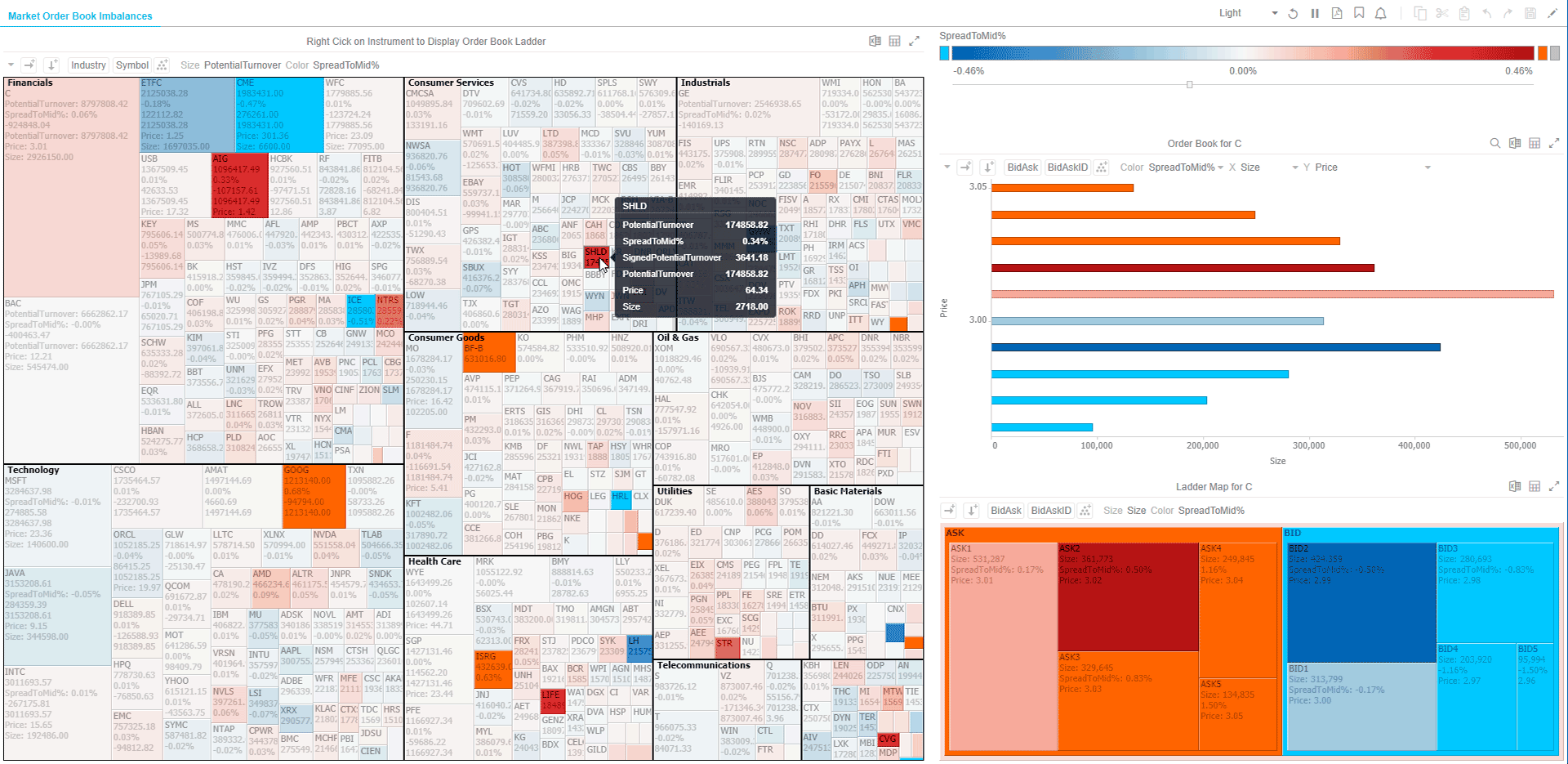Maximize the Ladder Map for C panel
This screenshot has width=1568, height=764.
coord(1554,486)
